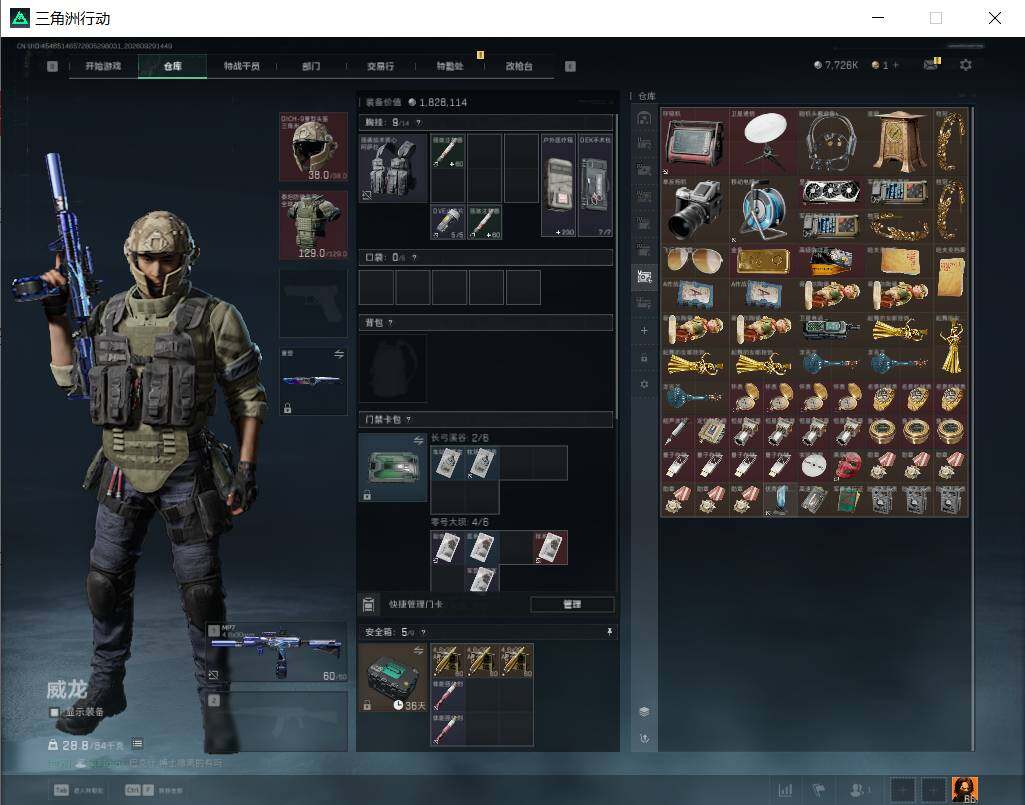The image size is (1025, 805).
Task: Click the 管理 button
Action: click(572, 604)
